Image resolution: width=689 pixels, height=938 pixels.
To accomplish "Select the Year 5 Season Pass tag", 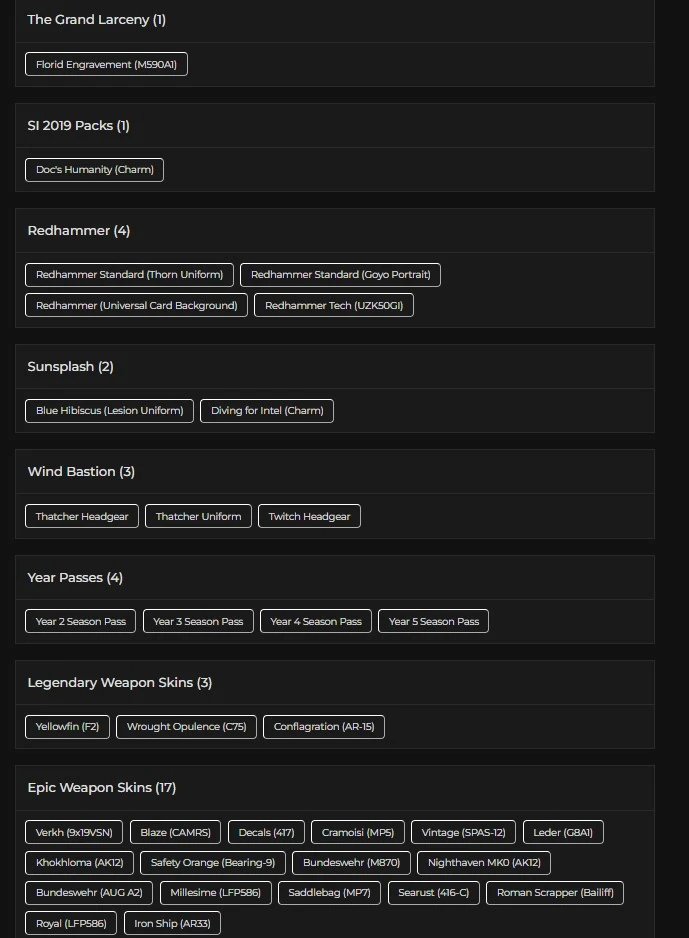I will (x=433, y=622).
